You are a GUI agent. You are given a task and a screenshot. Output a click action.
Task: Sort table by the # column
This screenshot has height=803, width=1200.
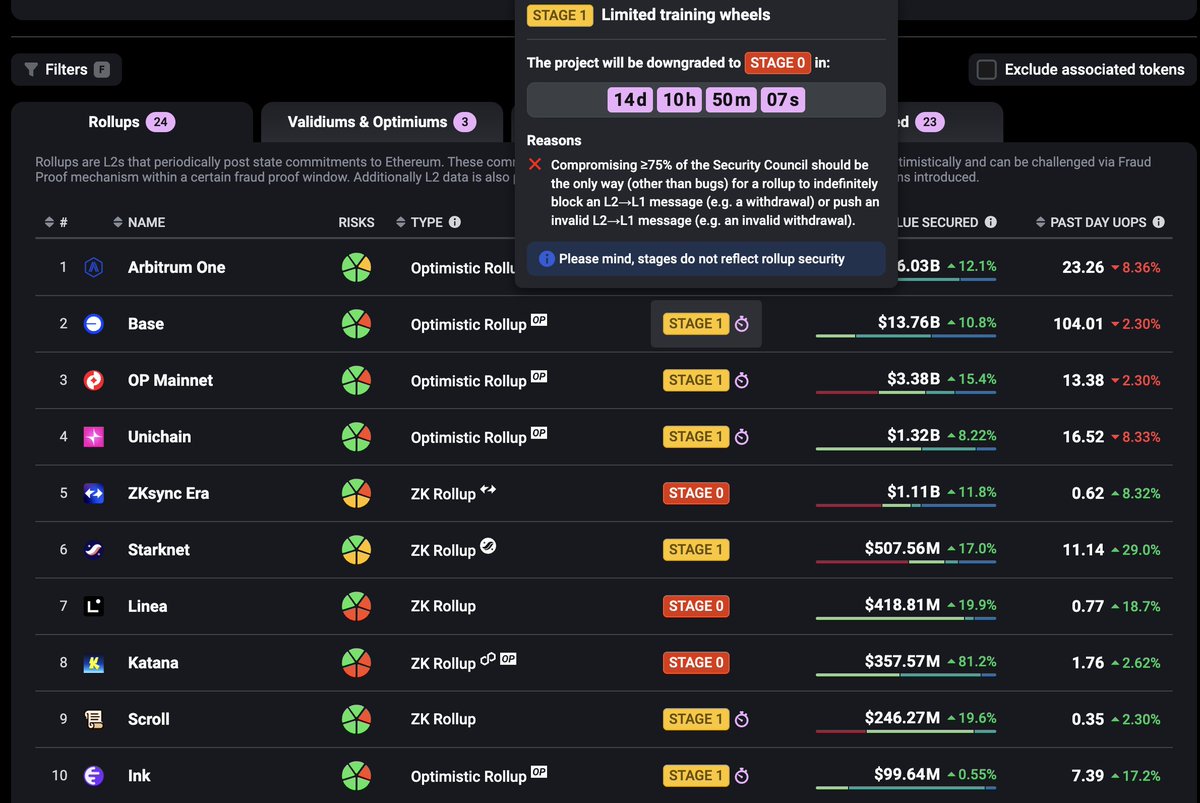click(56, 222)
